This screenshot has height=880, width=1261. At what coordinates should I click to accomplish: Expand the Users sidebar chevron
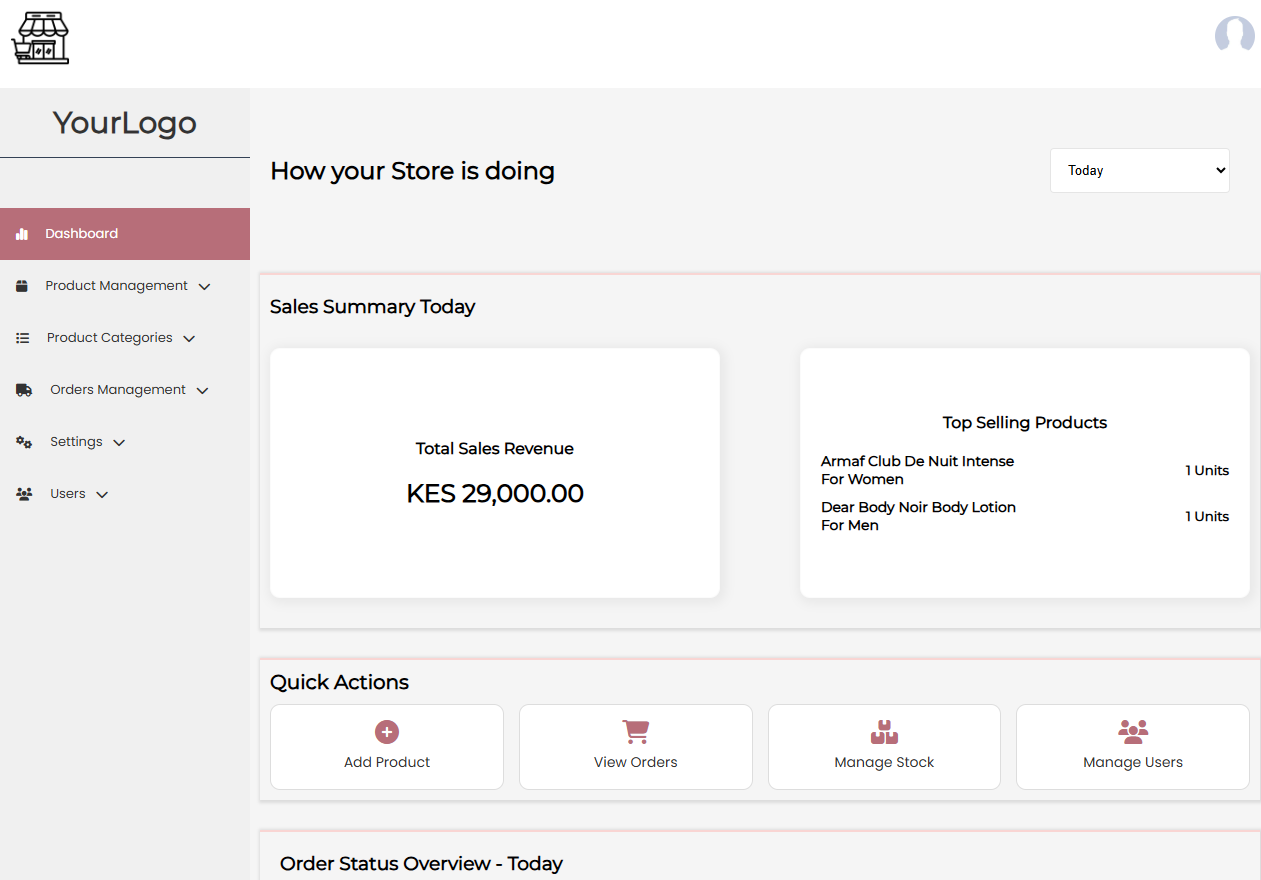pos(104,493)
